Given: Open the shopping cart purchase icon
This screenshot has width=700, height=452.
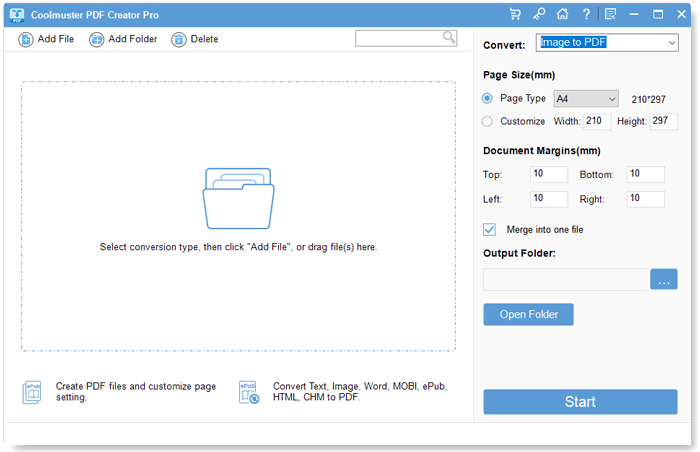Looking at the screenshot, I should tap(515, 14).
